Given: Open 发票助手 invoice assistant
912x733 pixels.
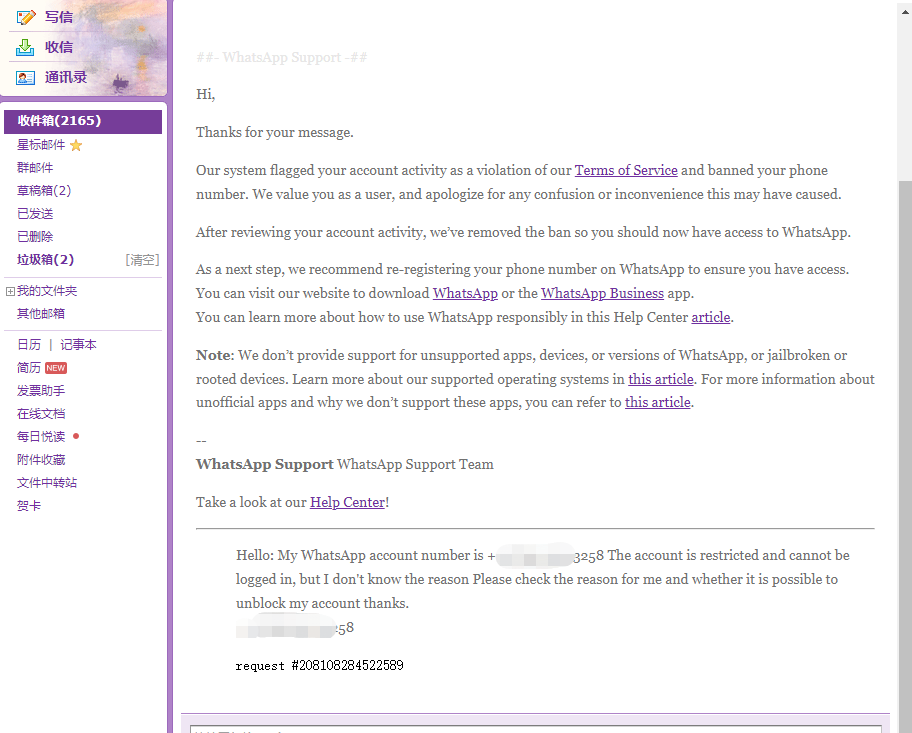Looking at the screenshot, I should pyautogui.click(x=41, y=390).
